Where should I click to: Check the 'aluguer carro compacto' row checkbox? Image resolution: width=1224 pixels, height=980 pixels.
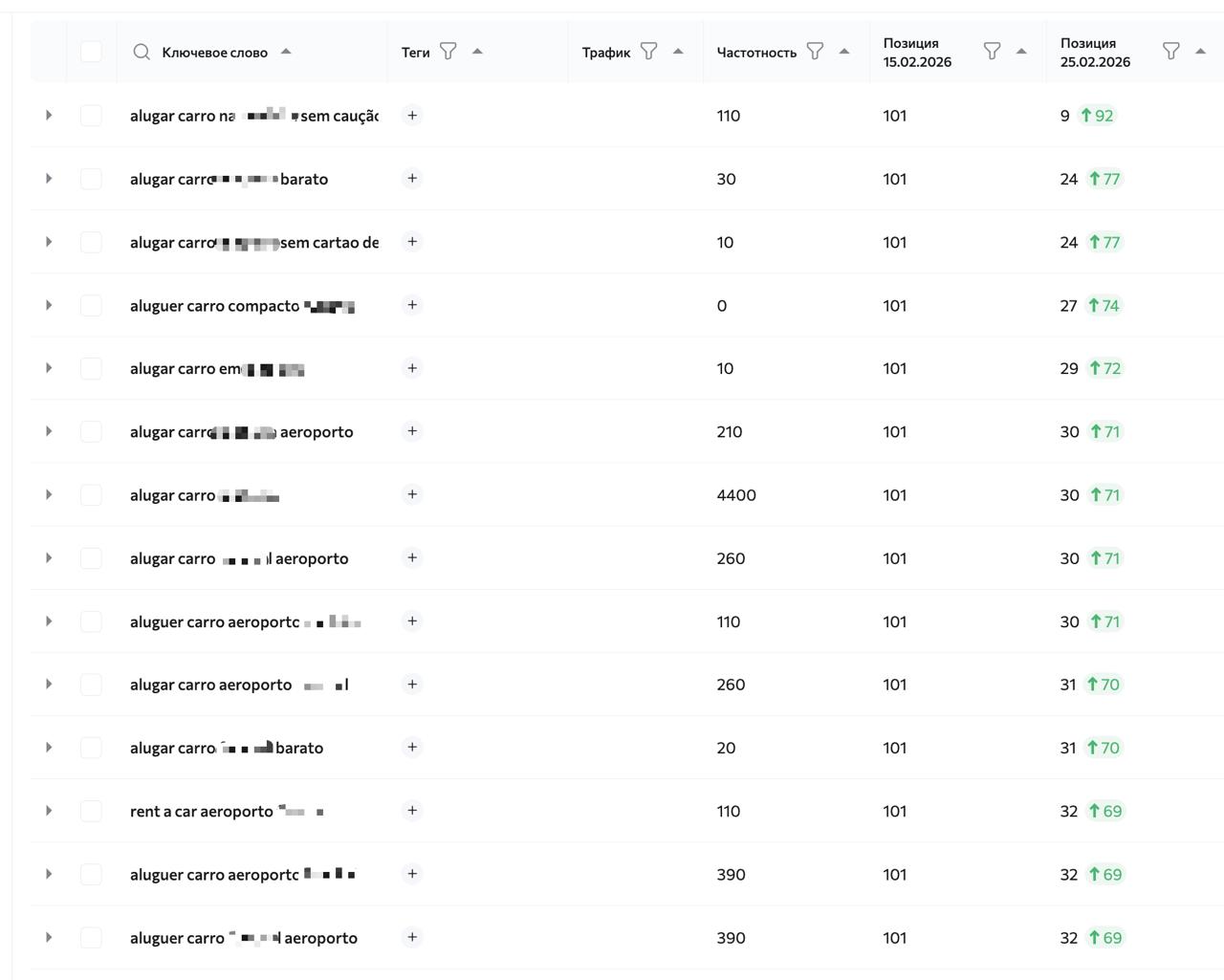[x=91, y=306]
